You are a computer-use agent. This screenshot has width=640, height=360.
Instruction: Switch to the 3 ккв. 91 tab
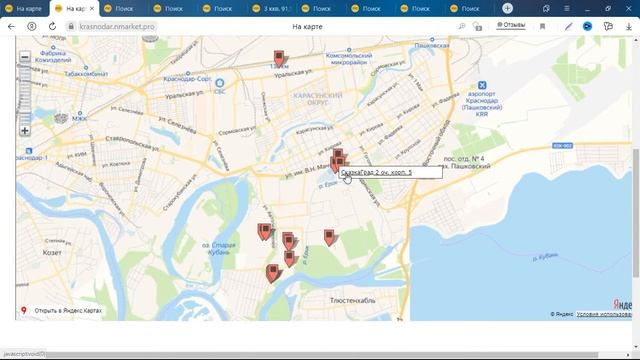[271, 9]
